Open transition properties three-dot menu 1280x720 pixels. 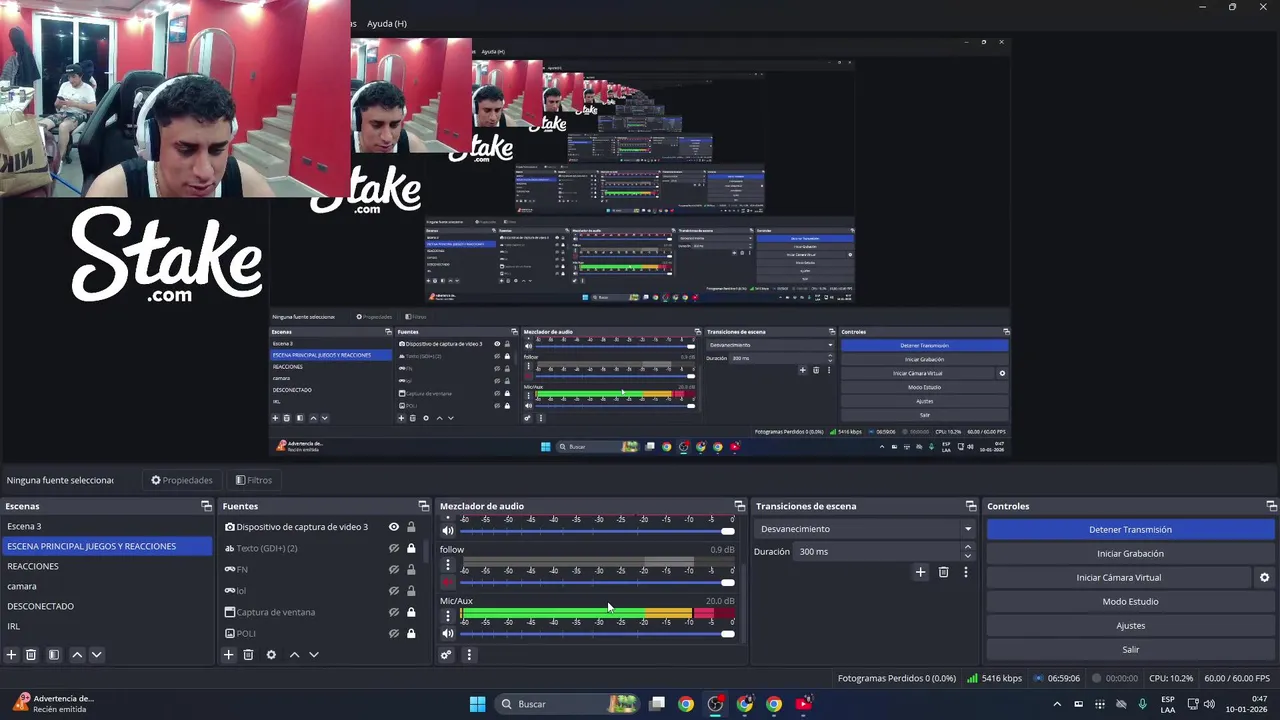(966, 572)
